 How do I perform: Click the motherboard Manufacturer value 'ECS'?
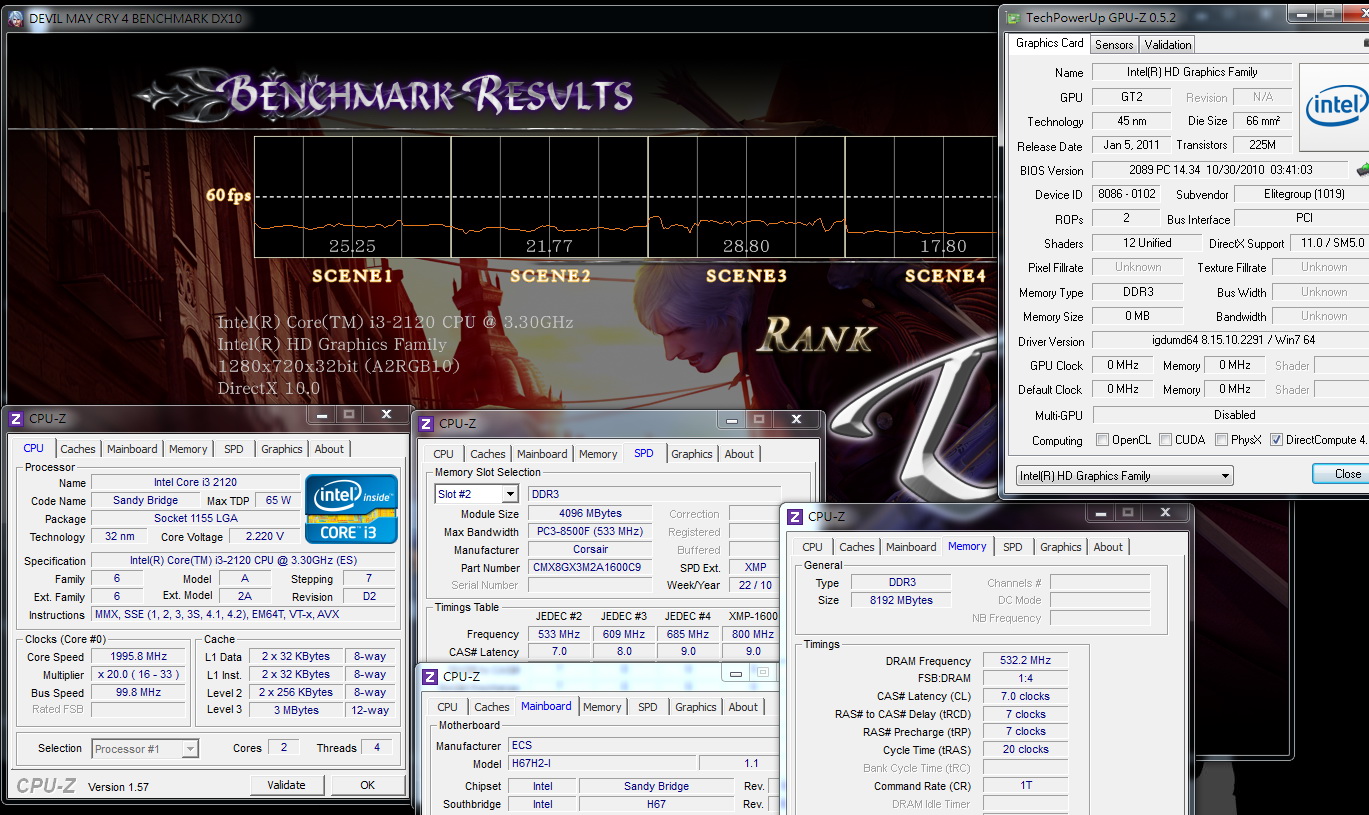[642, 745]
